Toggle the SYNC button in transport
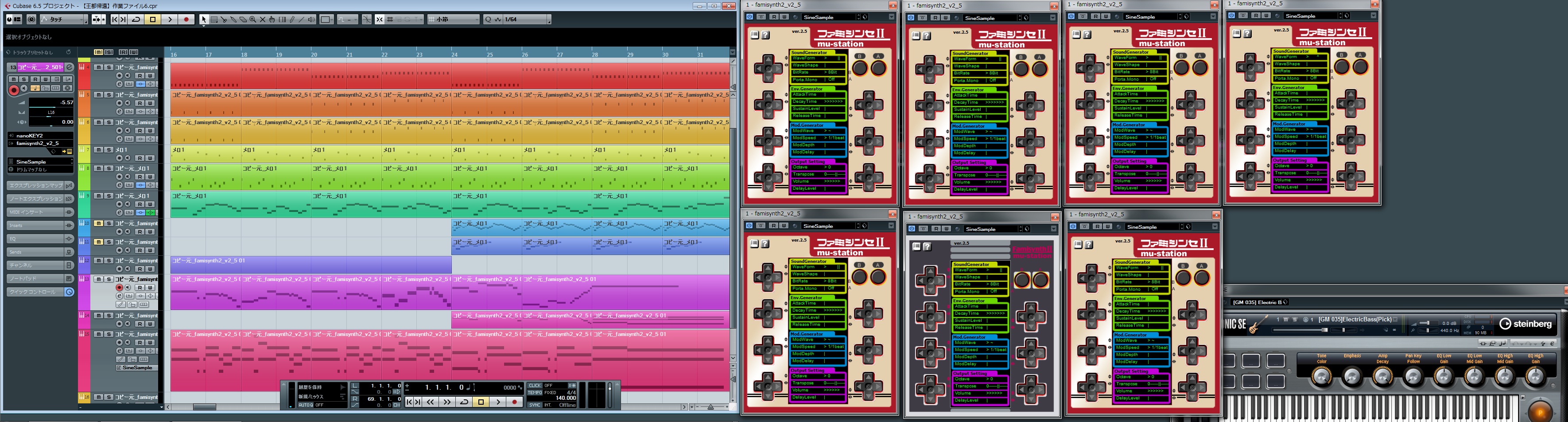1568x422 pixels. tap(535, 405)
